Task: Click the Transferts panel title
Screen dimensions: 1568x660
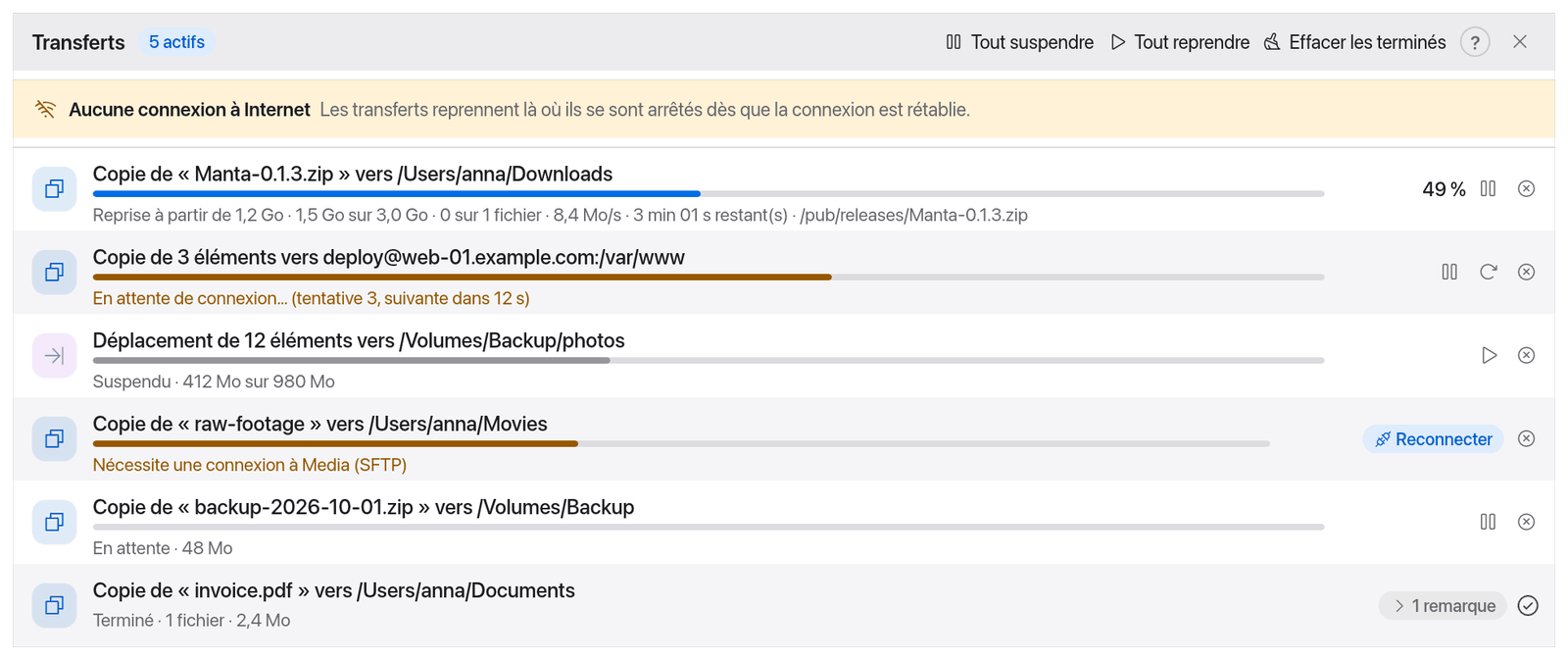Action: tap(78, 42)
